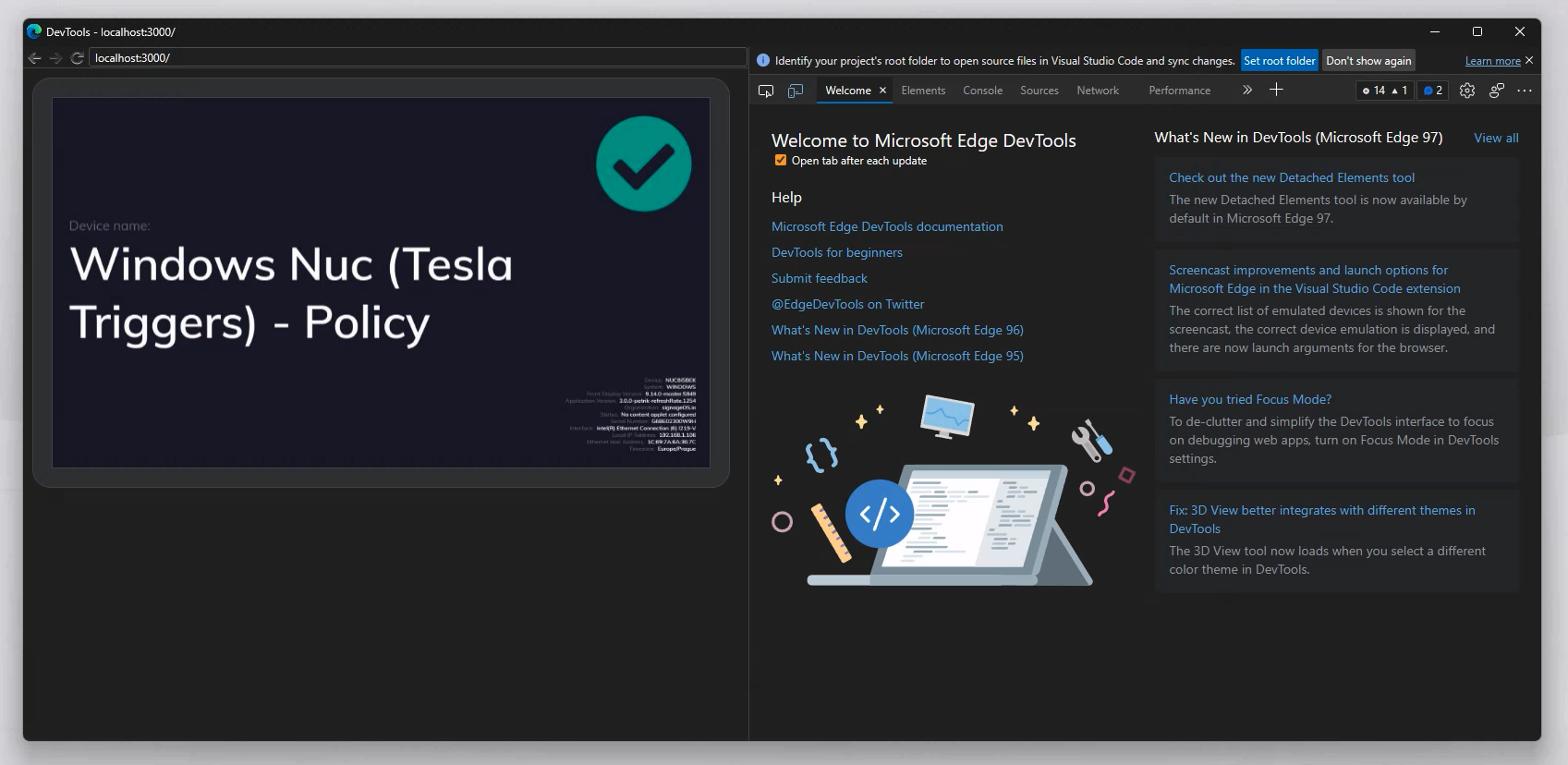Screen dimensions: 1568x765
Task: Open Microsoft Edge DevTools documentation link
Action: pos(887,226)
